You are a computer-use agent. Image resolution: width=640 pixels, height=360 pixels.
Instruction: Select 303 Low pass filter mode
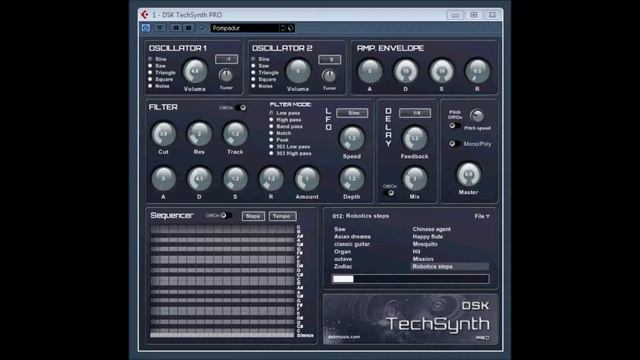(x=290, y=147)
